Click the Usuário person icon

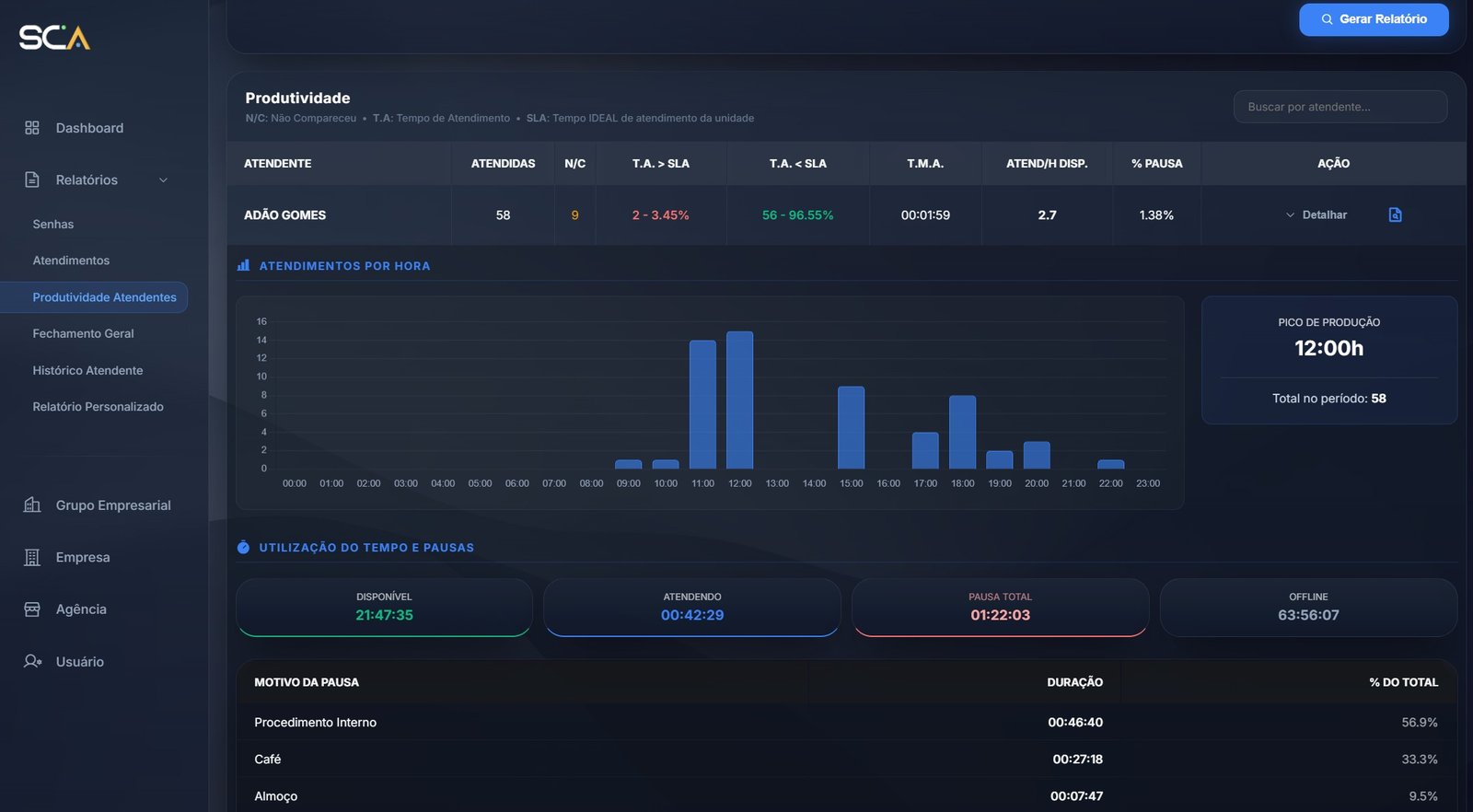[32, 662]
